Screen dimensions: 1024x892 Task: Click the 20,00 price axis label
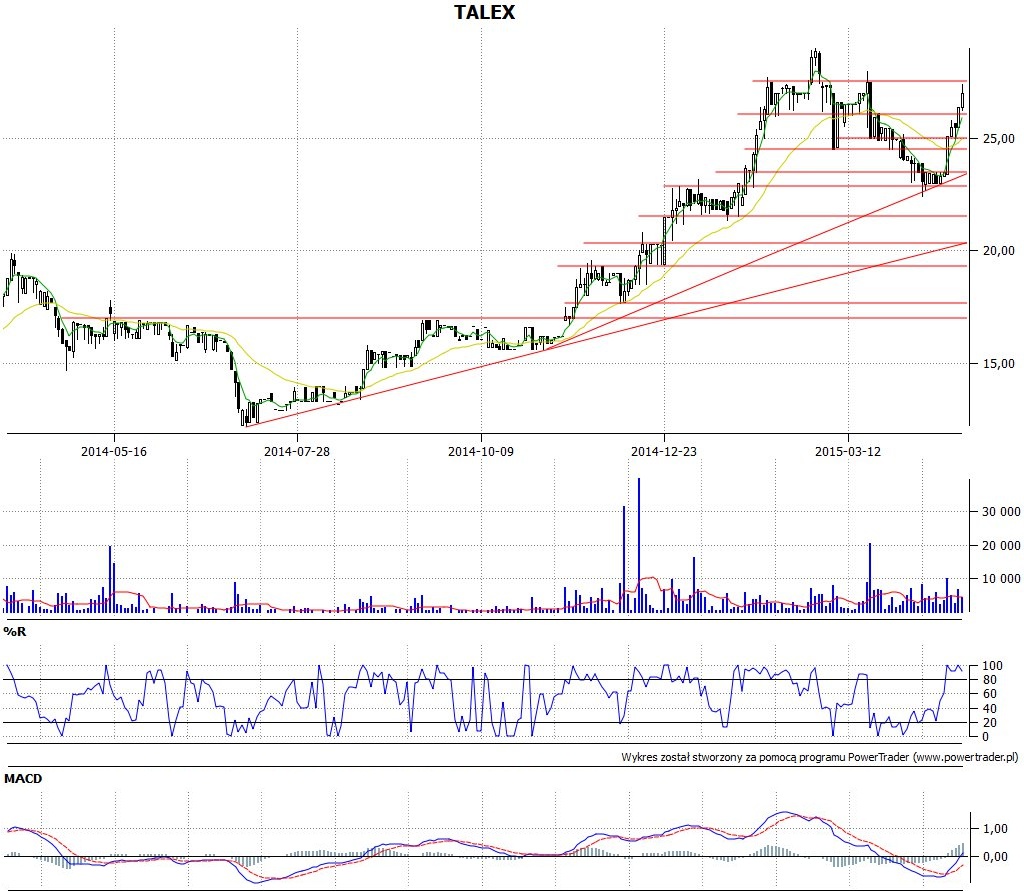[x=999, y=251]
